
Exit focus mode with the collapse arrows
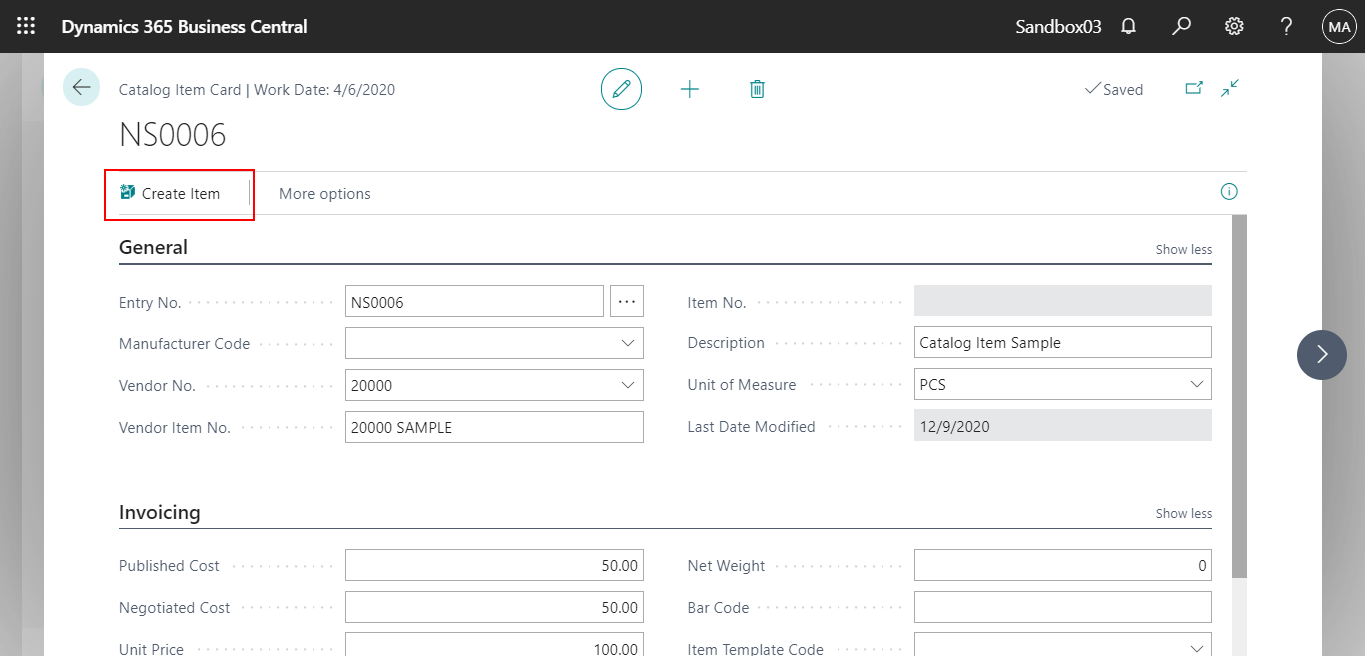[x=1229, y=88]
